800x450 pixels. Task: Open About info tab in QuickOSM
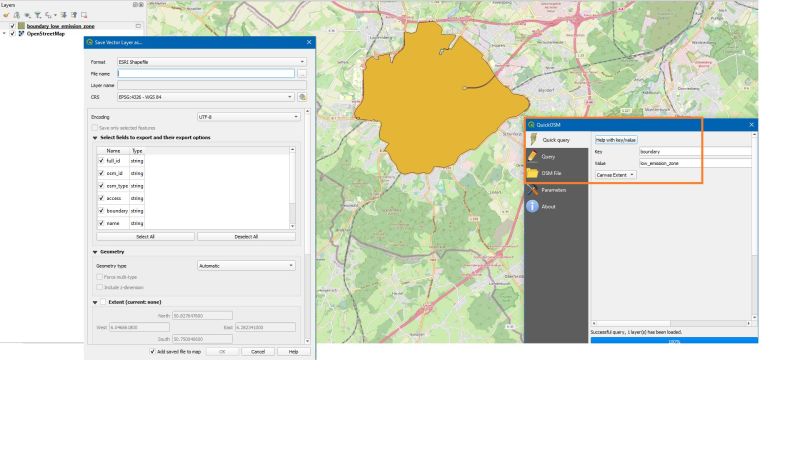557,207
